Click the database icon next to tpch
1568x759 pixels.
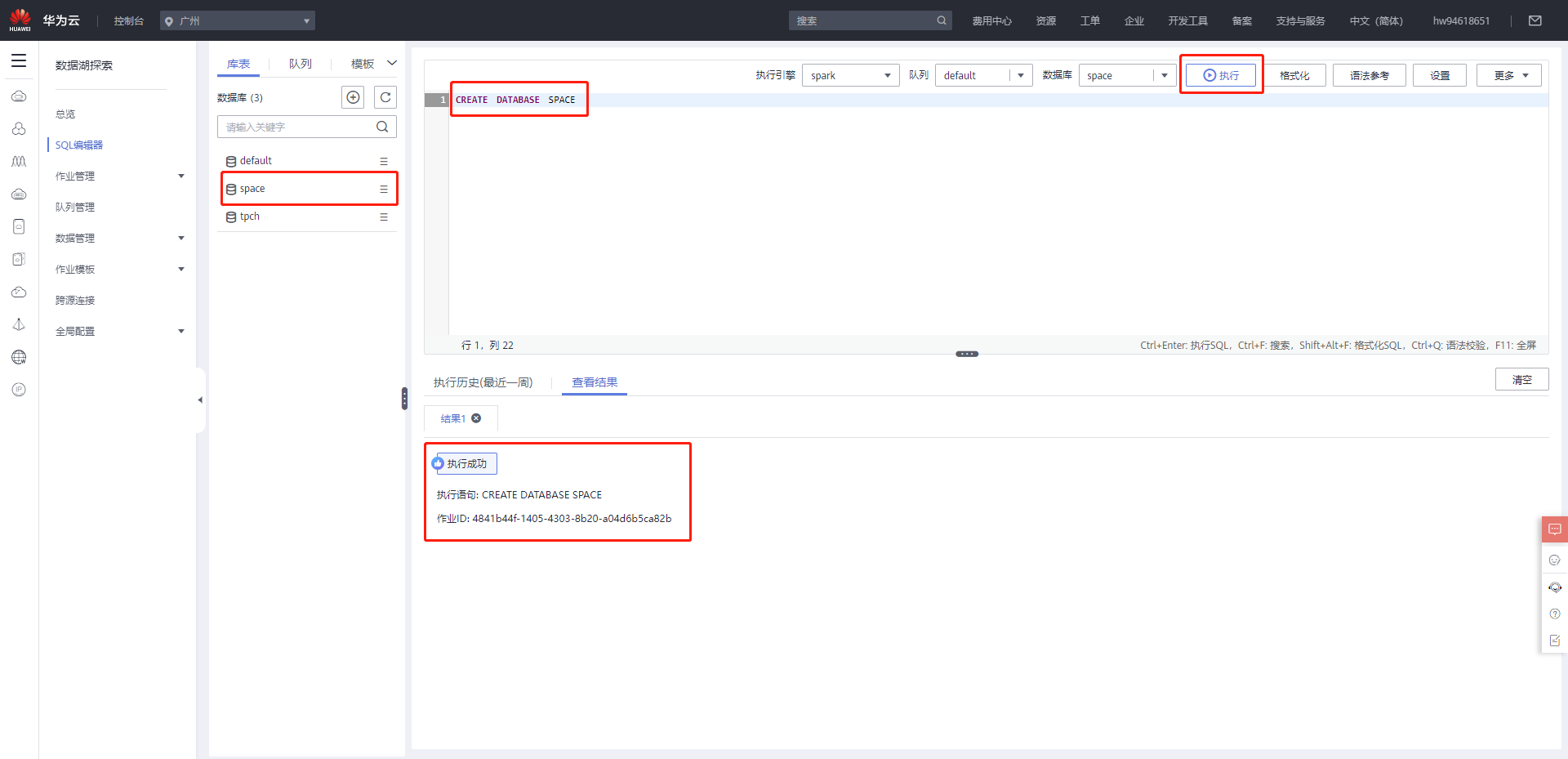pyautogui.click(x=231, y=217)
